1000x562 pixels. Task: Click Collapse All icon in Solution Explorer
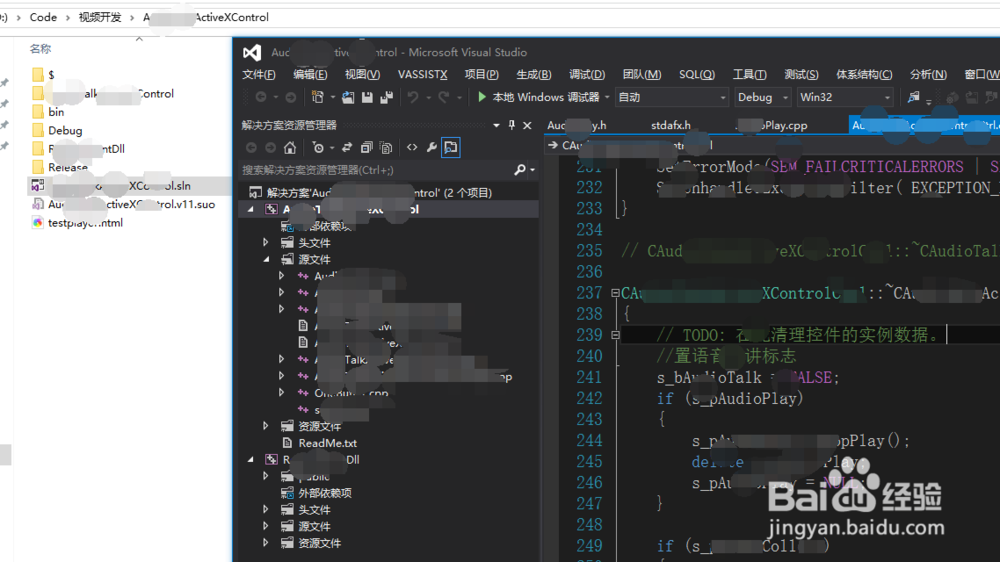[367, 147]
